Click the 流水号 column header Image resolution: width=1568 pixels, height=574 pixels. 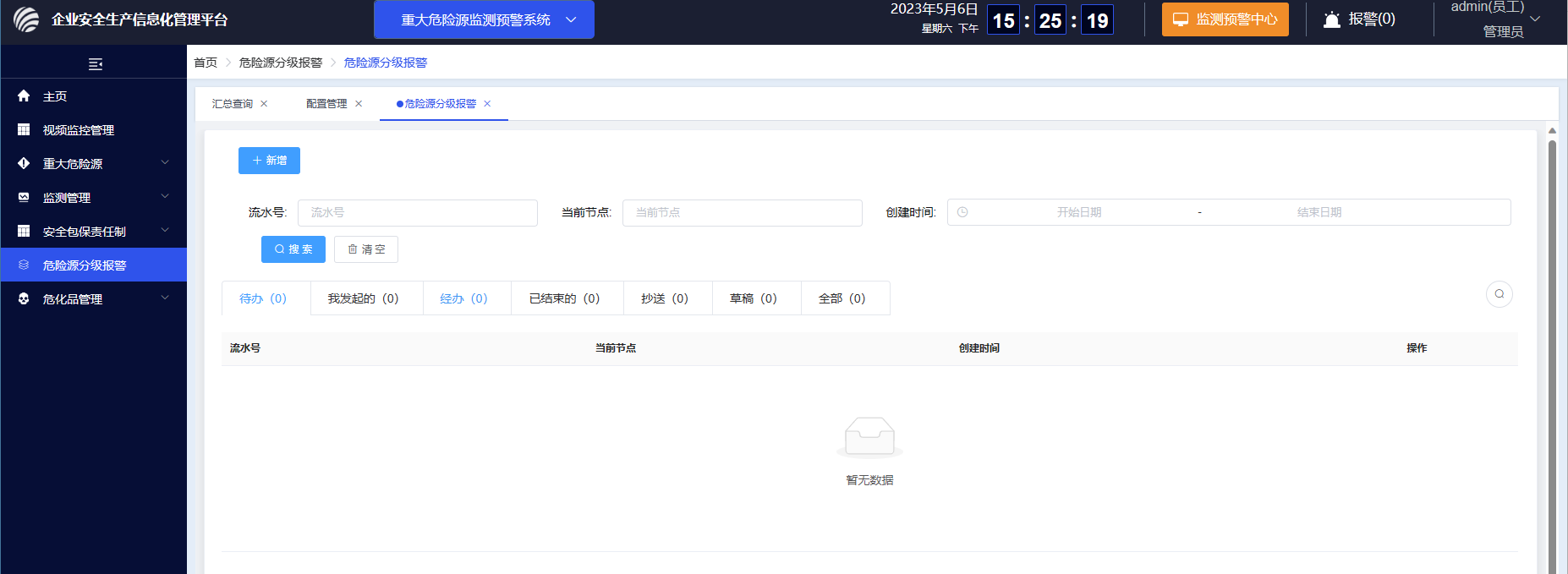245,348
